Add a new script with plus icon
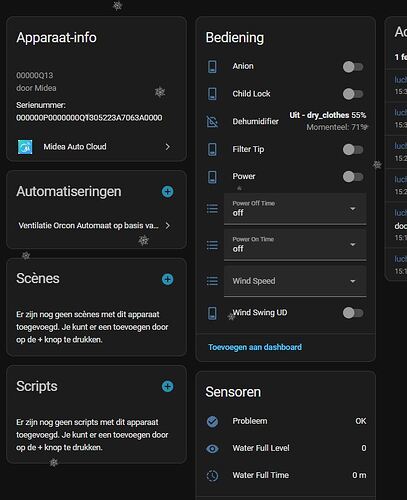The height and width of the screenshot is (500, 407). point(167,387)
